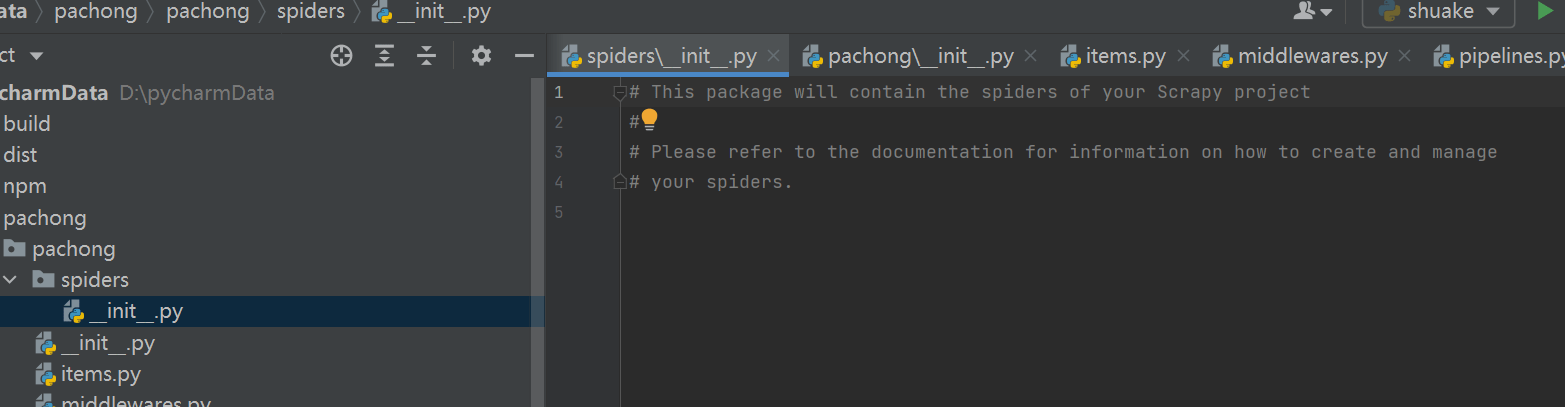Run the shuake configuration with green arrow
This screenshot has height=407, width=1565.
(1546, 11)
